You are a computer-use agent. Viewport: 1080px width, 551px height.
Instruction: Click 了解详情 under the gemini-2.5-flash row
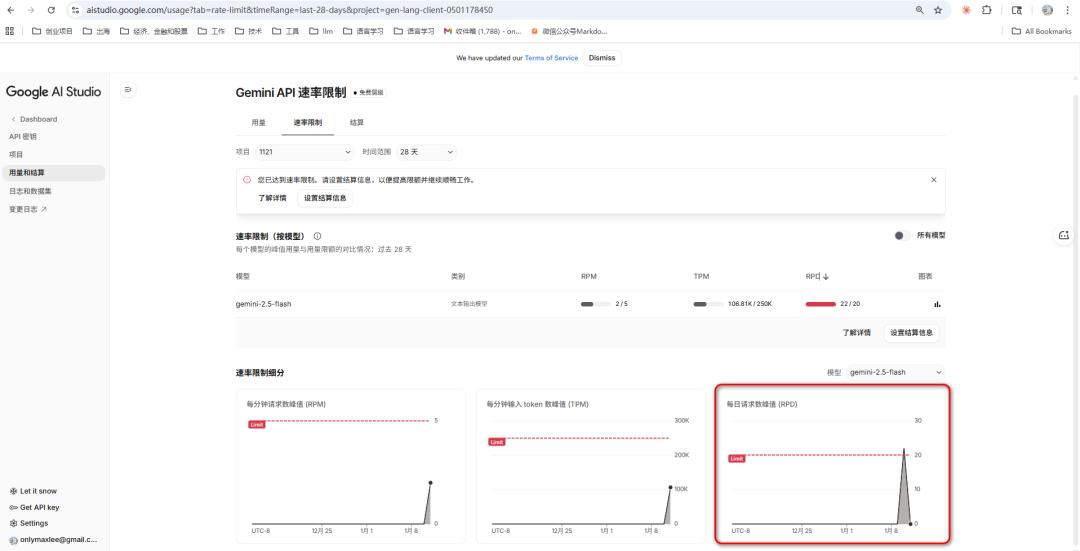click(856, 333)
